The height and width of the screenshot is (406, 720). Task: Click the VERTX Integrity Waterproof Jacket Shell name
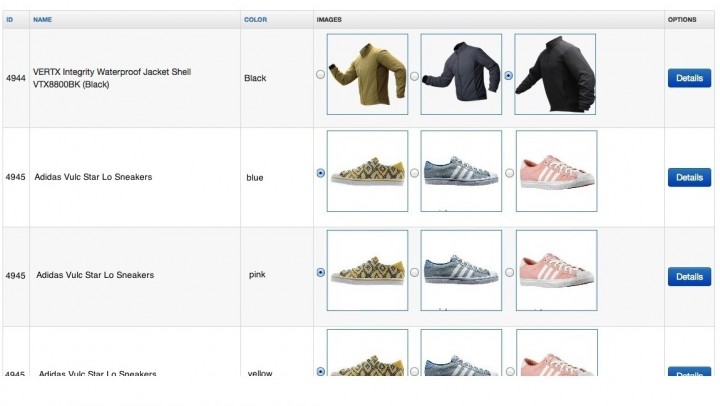point(112,78)
